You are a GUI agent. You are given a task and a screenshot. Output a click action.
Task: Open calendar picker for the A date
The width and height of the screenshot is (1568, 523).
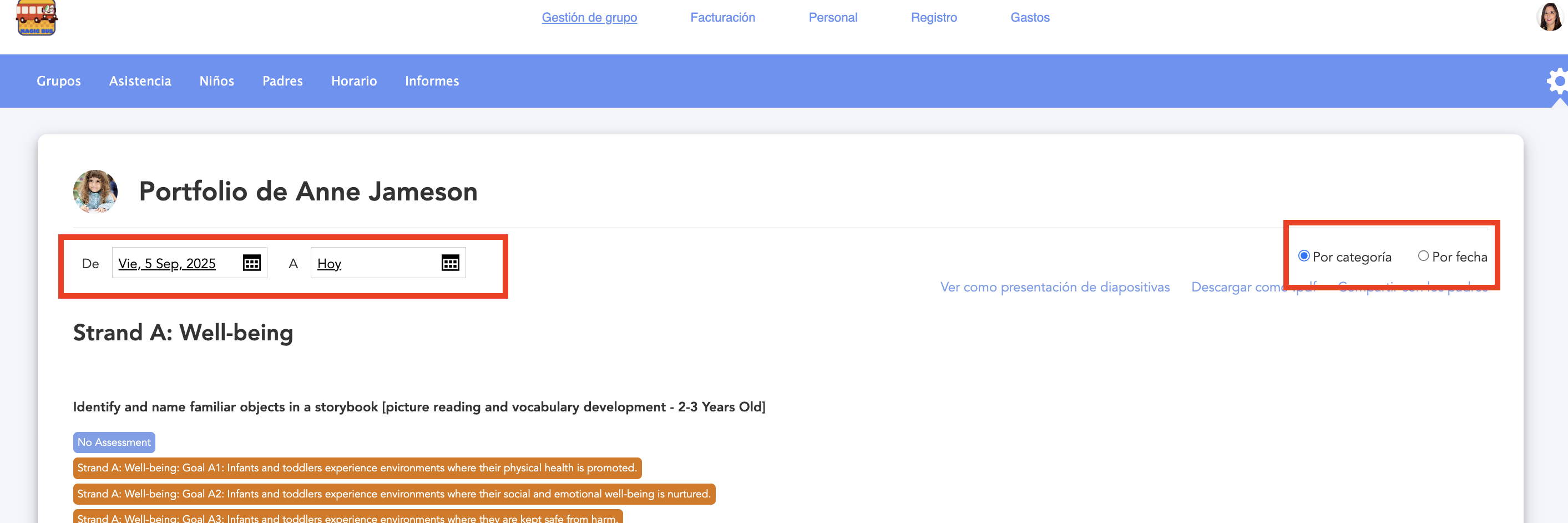[450, 263]
